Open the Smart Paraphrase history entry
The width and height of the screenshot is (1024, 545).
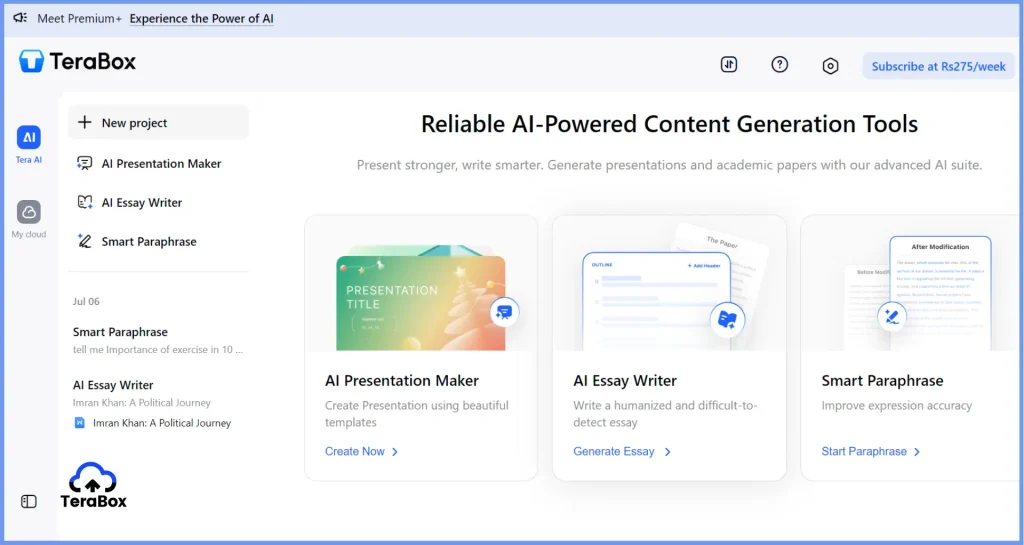158,340
